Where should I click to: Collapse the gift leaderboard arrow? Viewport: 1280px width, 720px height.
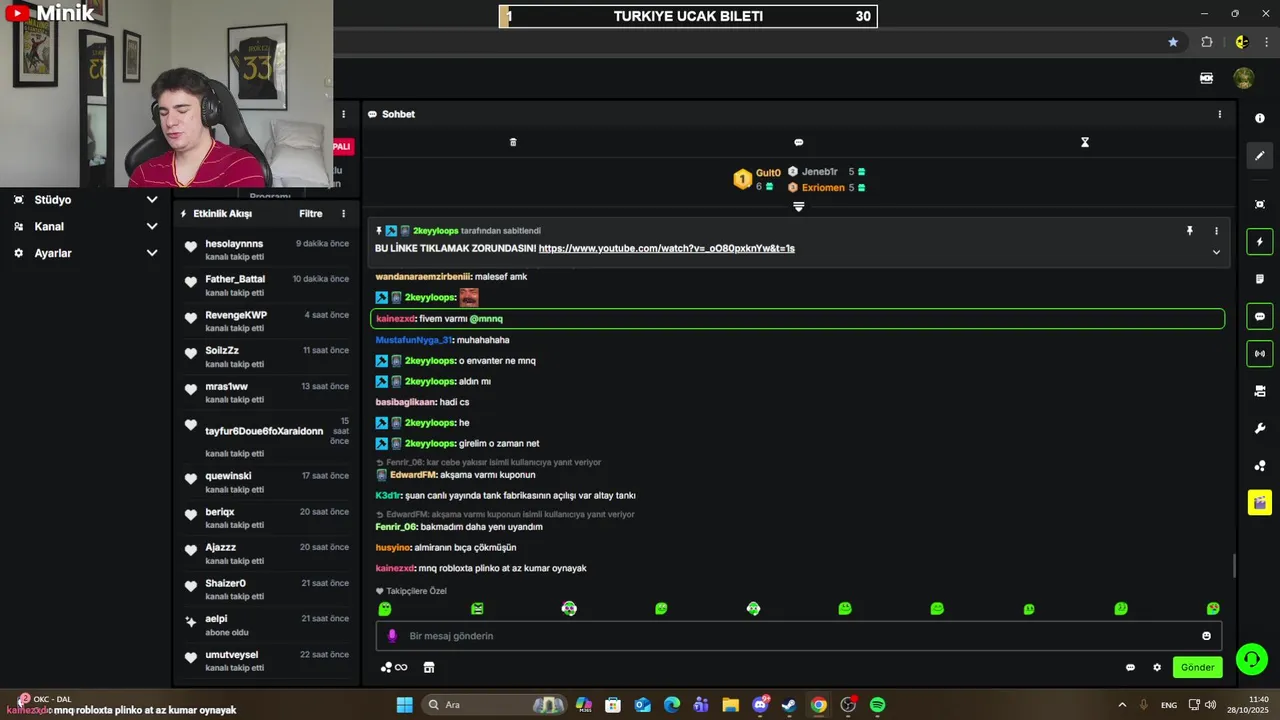click(798, 206)
